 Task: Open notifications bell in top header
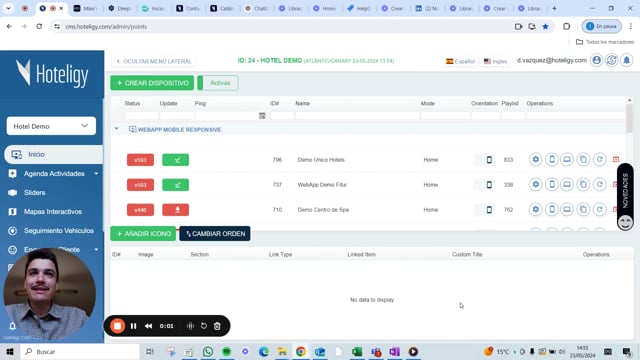(x=627, y=60)
